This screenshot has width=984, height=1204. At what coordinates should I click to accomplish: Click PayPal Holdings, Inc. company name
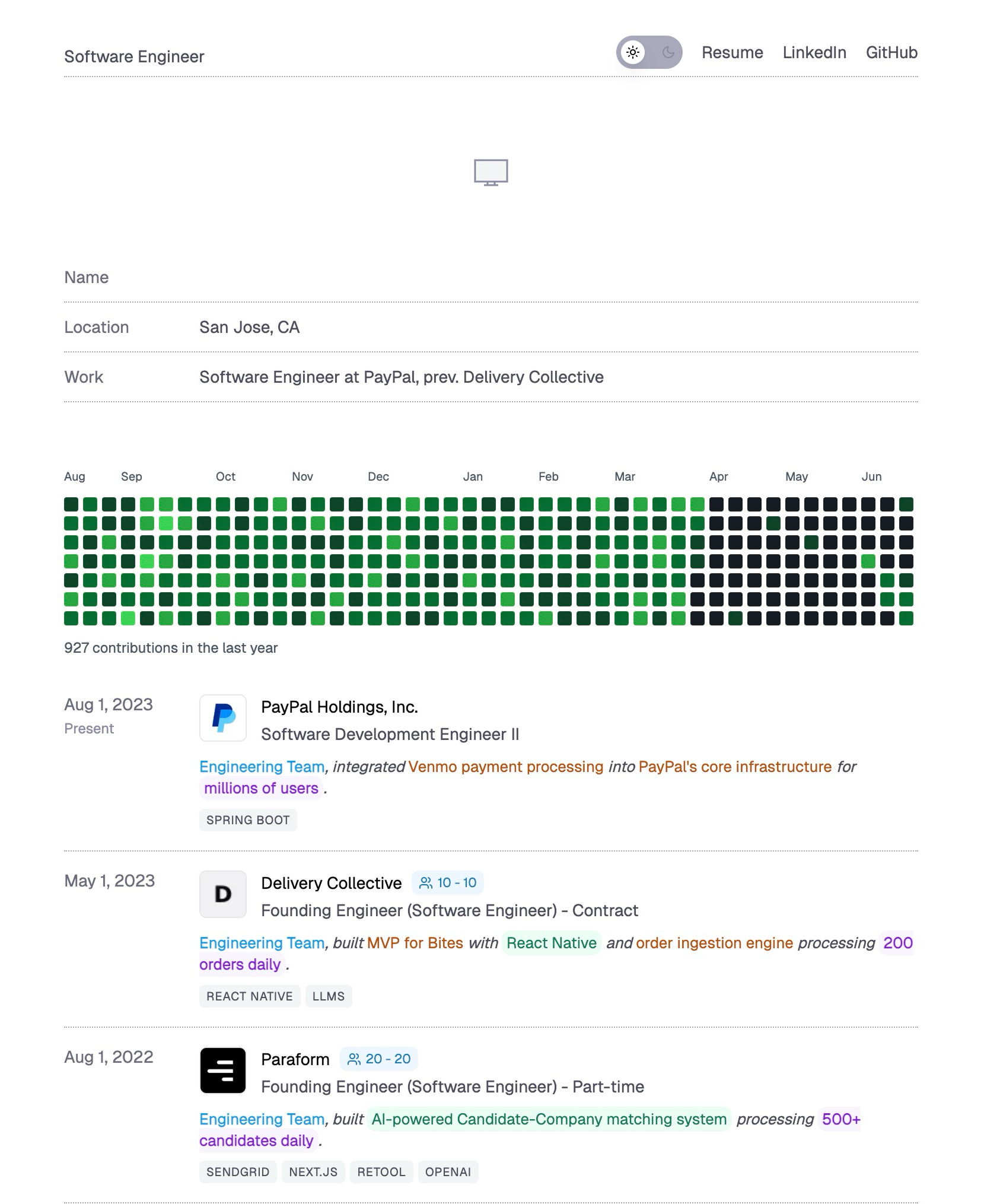click(x=340, y=707)
